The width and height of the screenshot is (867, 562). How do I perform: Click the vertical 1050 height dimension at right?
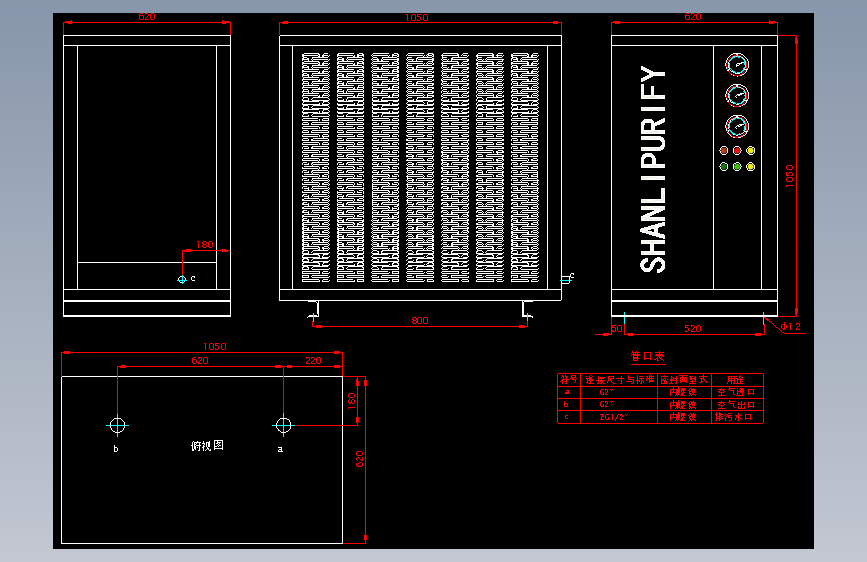[x=790, y=176]
